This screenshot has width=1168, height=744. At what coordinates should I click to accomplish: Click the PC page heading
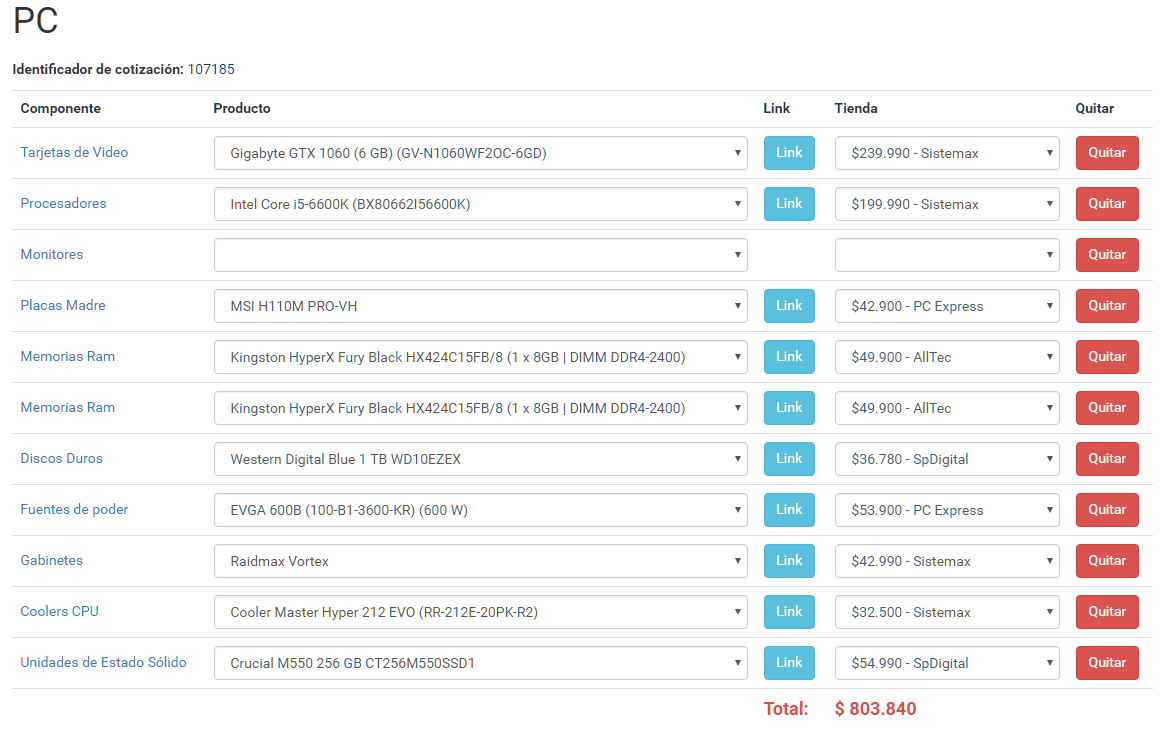pos(36,20)
